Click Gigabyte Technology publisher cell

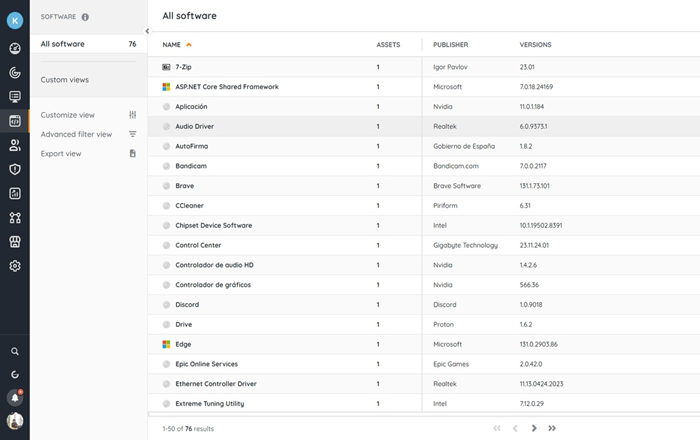tap(465, 245)
